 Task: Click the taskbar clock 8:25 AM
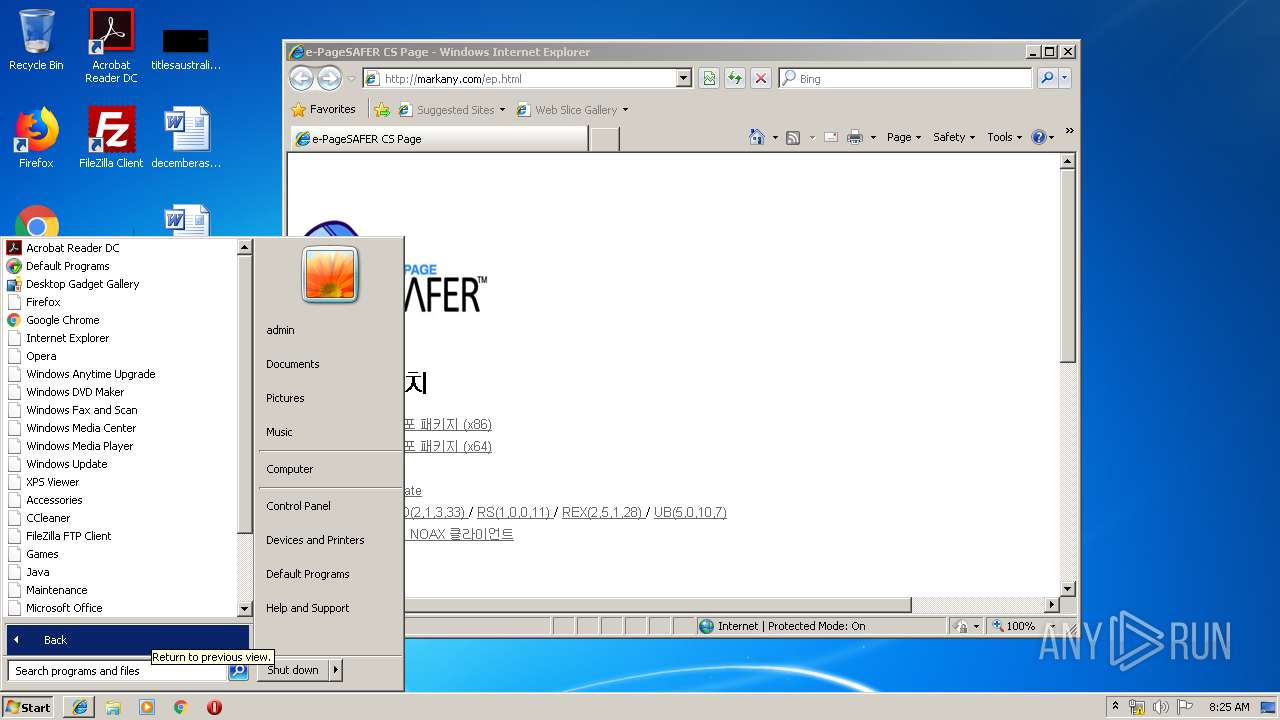coord(1229,707)
